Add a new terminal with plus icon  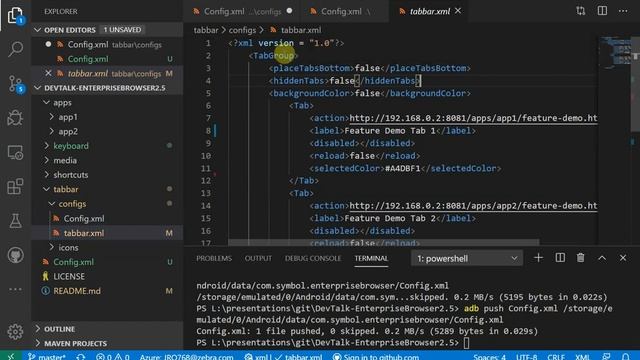(538, 258)
